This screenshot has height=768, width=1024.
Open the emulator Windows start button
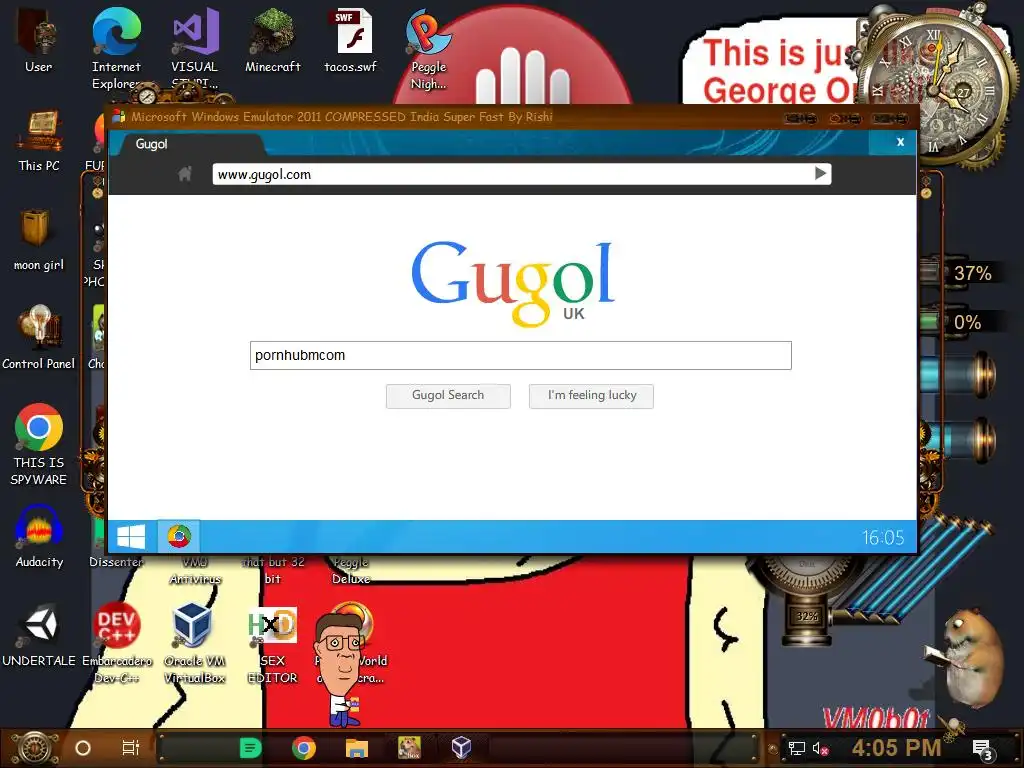[131, 537]
